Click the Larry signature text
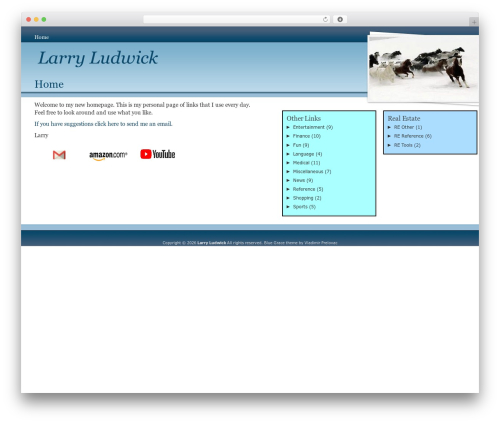 tap(41, 135)
